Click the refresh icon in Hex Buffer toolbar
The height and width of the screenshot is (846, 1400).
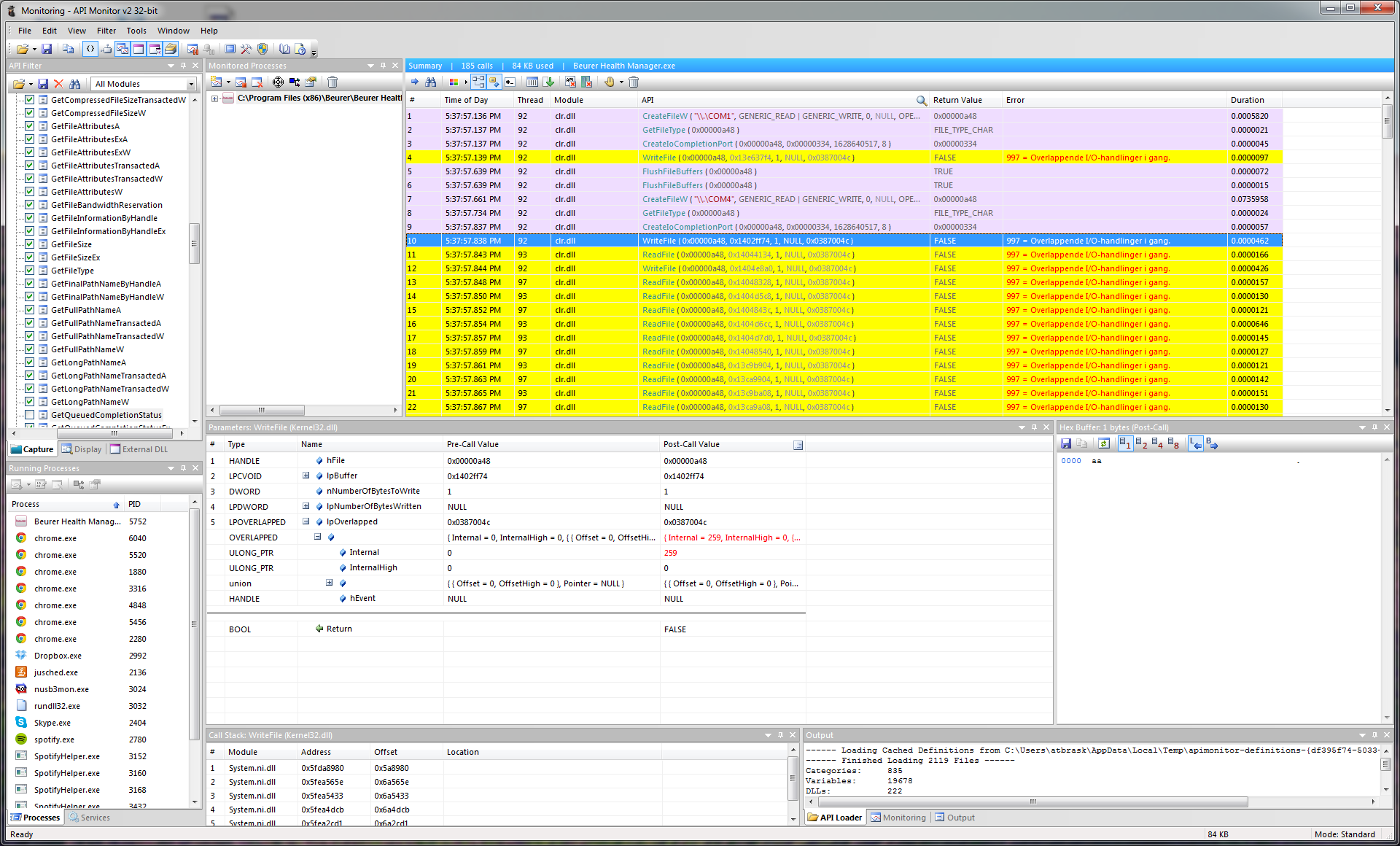pos(1104,443)
